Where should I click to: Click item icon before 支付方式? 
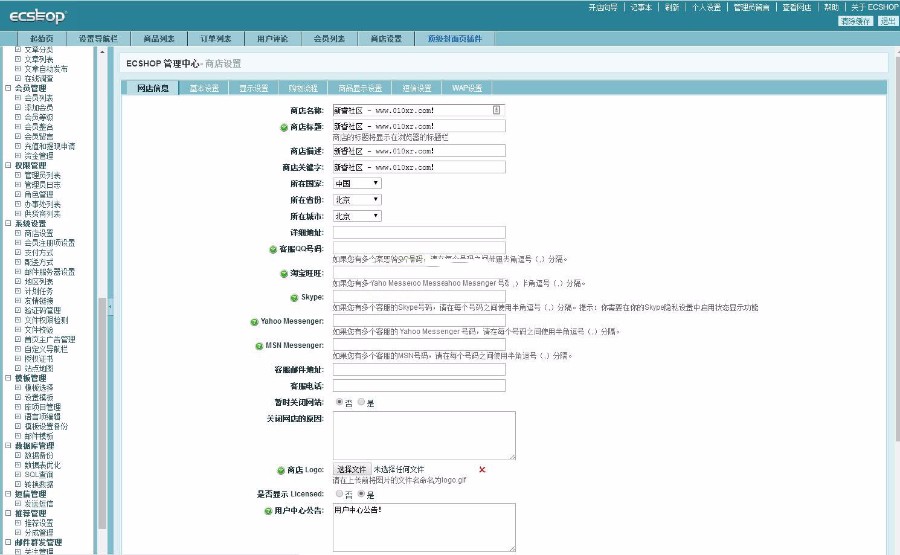[18, 253]
